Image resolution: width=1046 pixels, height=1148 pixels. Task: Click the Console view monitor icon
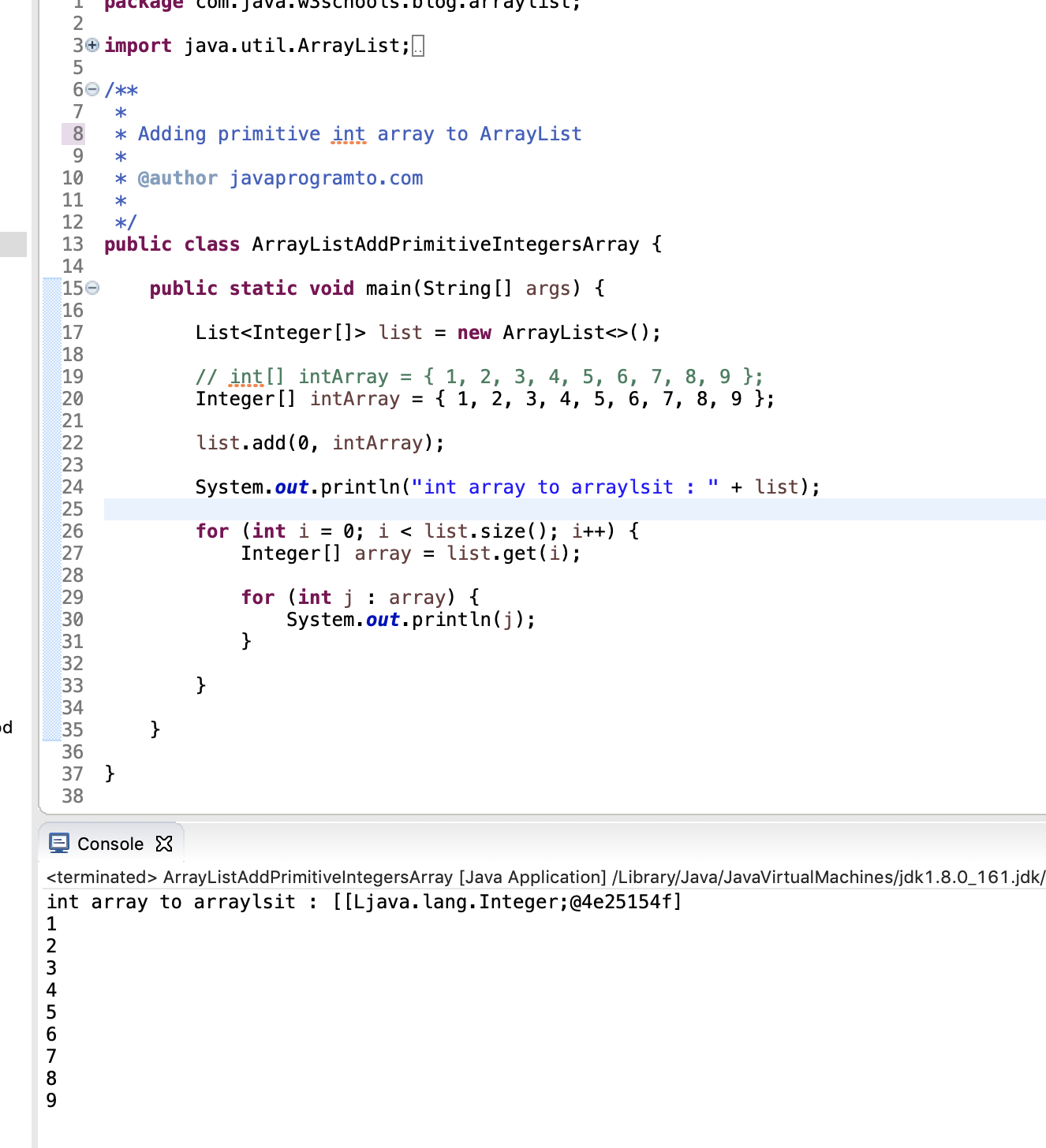[58, 844]
